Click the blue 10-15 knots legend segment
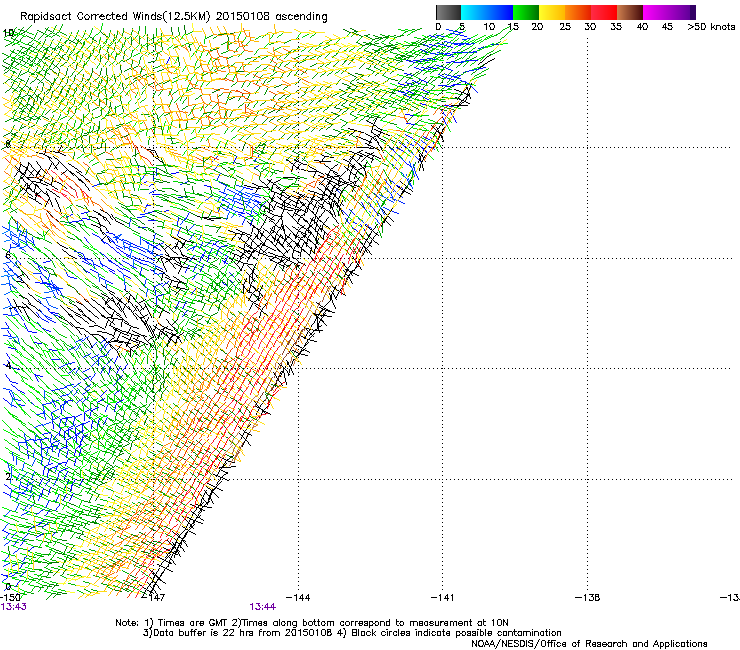The height and width of the screenshot is (650, 740). pos(500,12)
